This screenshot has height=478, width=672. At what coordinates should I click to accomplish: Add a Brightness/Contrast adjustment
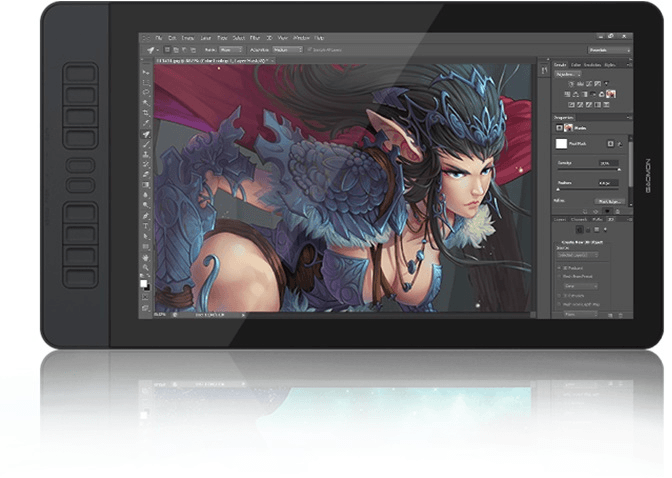571,84
